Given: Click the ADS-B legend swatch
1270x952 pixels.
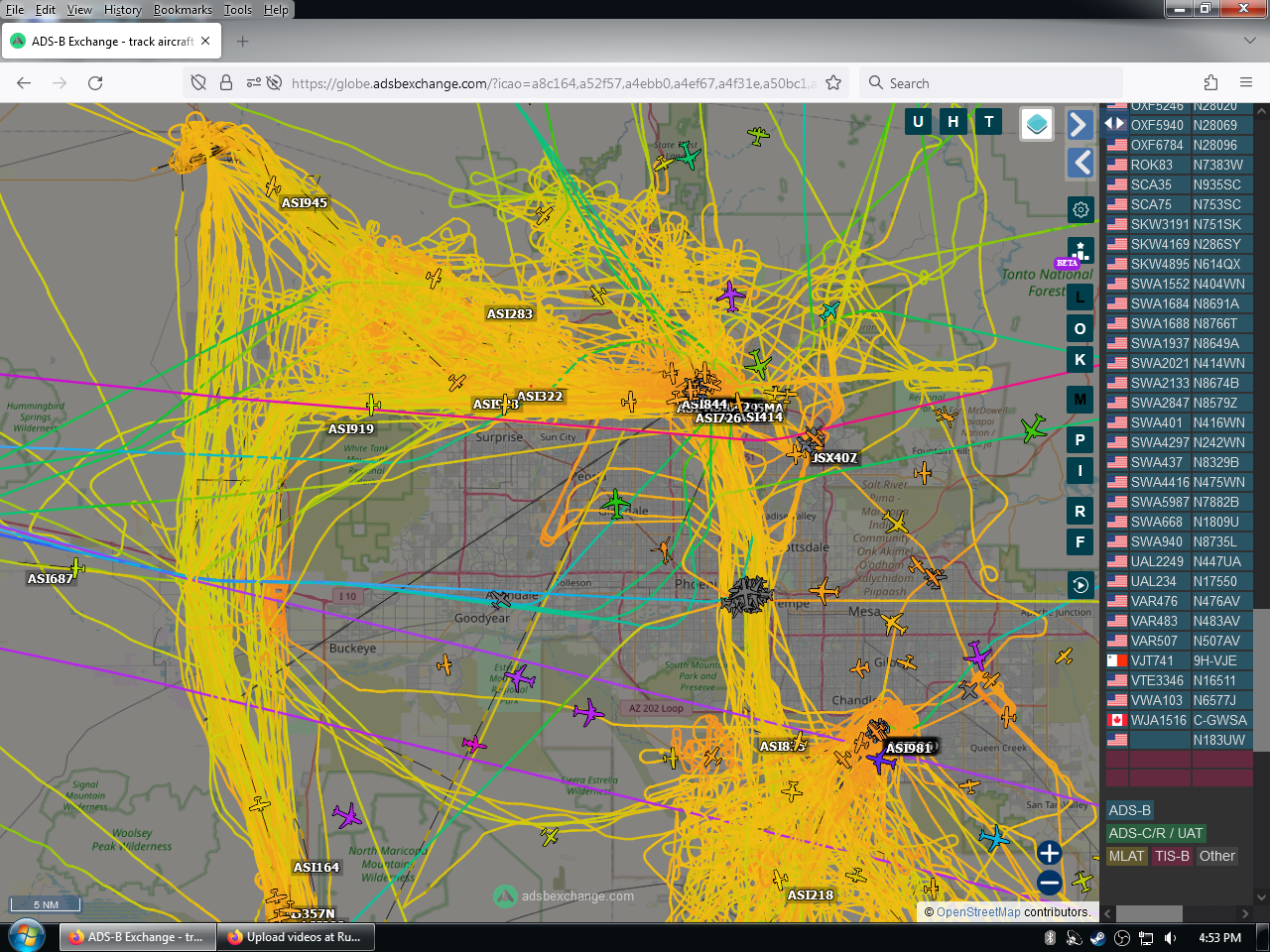Looking at the screenshot, I should coord(1130,810).
